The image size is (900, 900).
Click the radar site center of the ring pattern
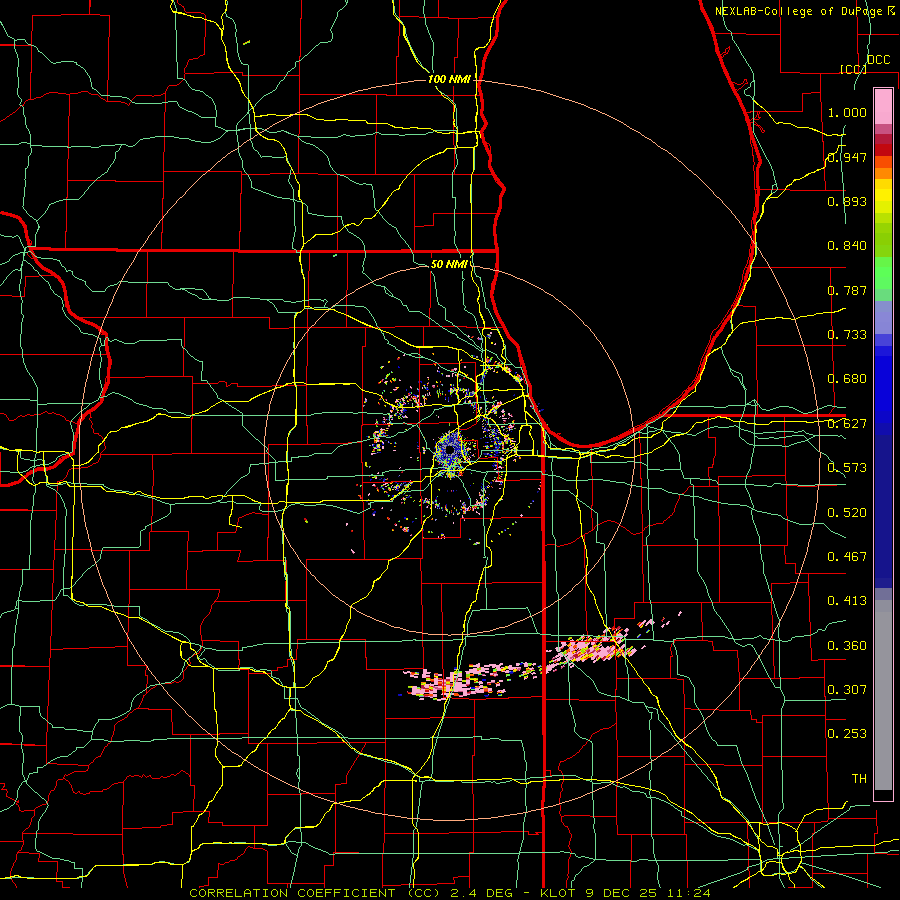pyautogui.click(x=451, y=451)
